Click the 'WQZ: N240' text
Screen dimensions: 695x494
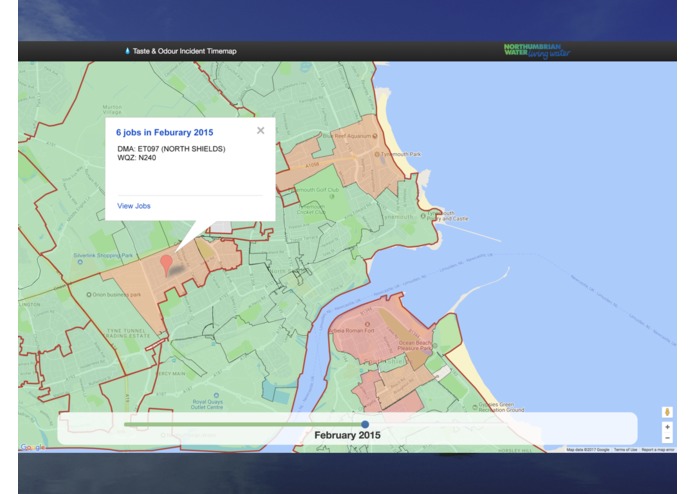(x=137, y=158)
